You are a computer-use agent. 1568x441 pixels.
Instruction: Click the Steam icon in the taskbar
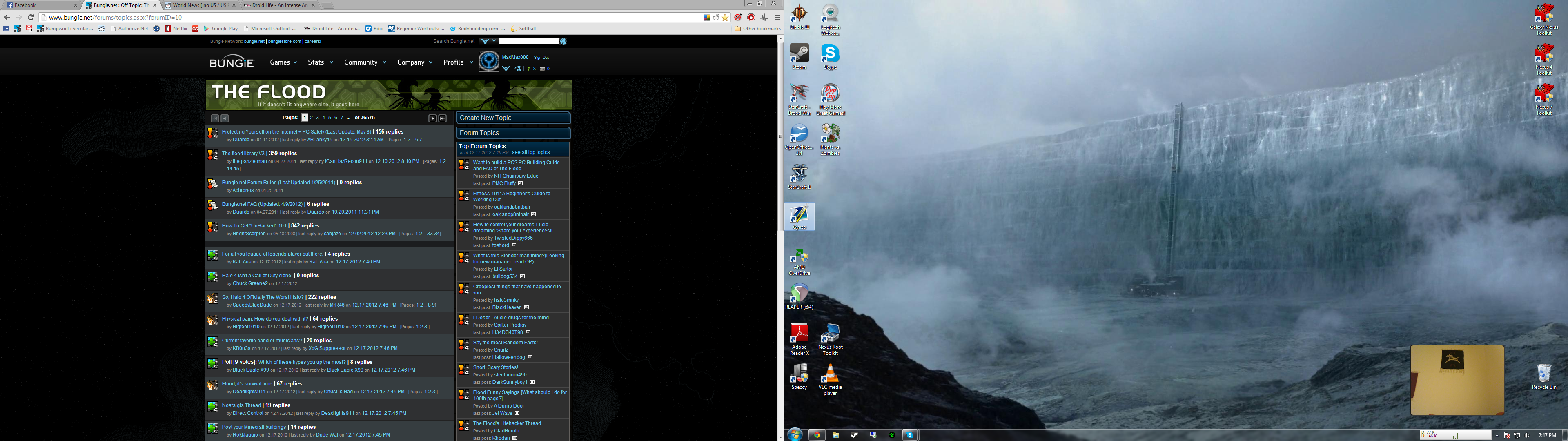pos(854,435)
